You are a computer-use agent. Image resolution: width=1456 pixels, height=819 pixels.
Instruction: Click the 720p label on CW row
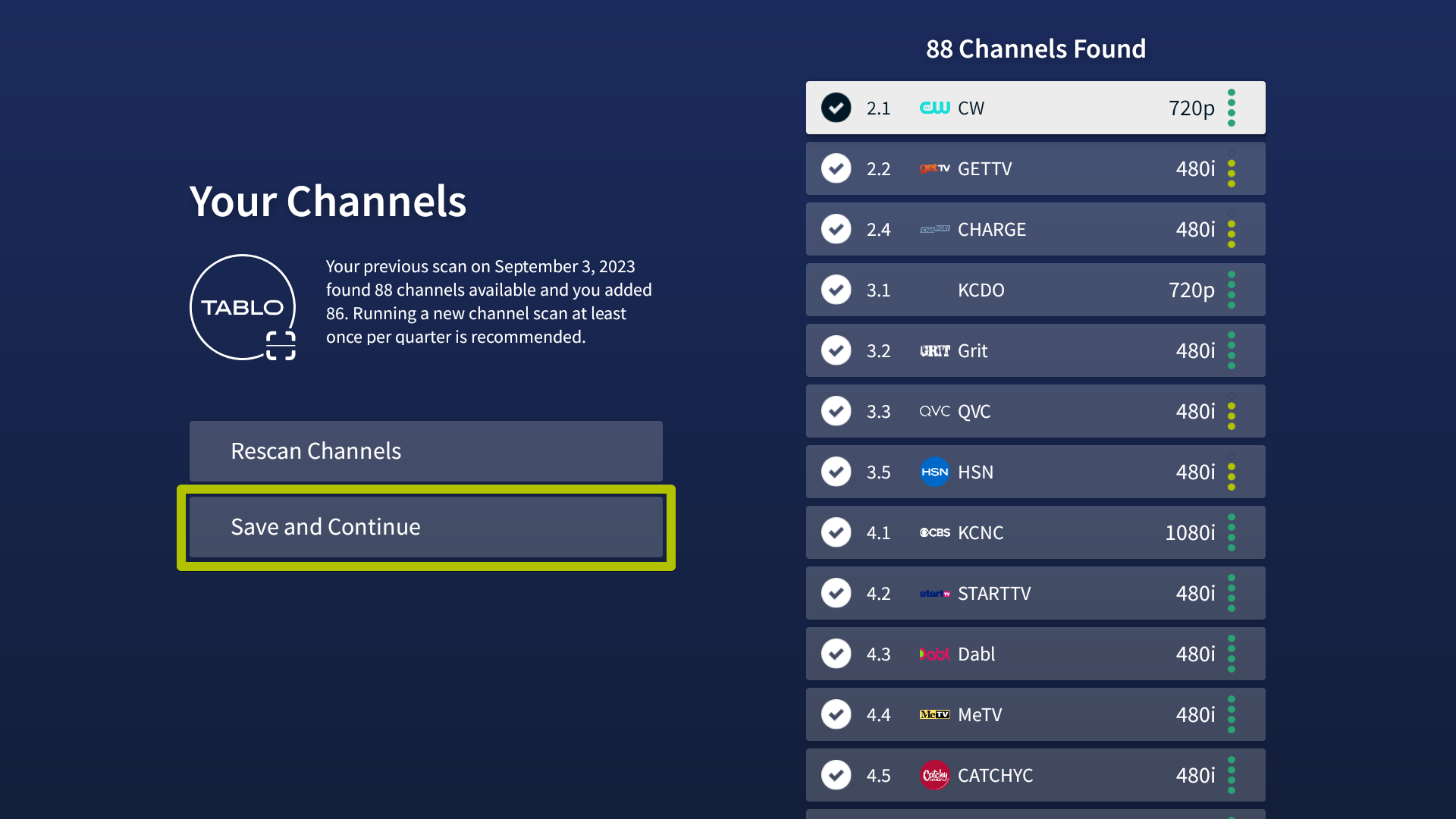1191,108
